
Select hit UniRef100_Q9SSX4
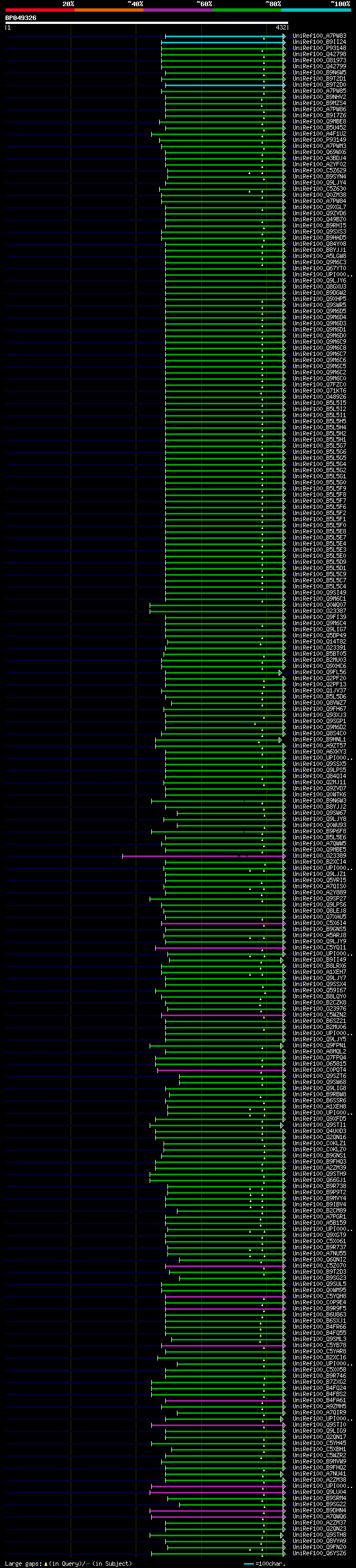319,985
